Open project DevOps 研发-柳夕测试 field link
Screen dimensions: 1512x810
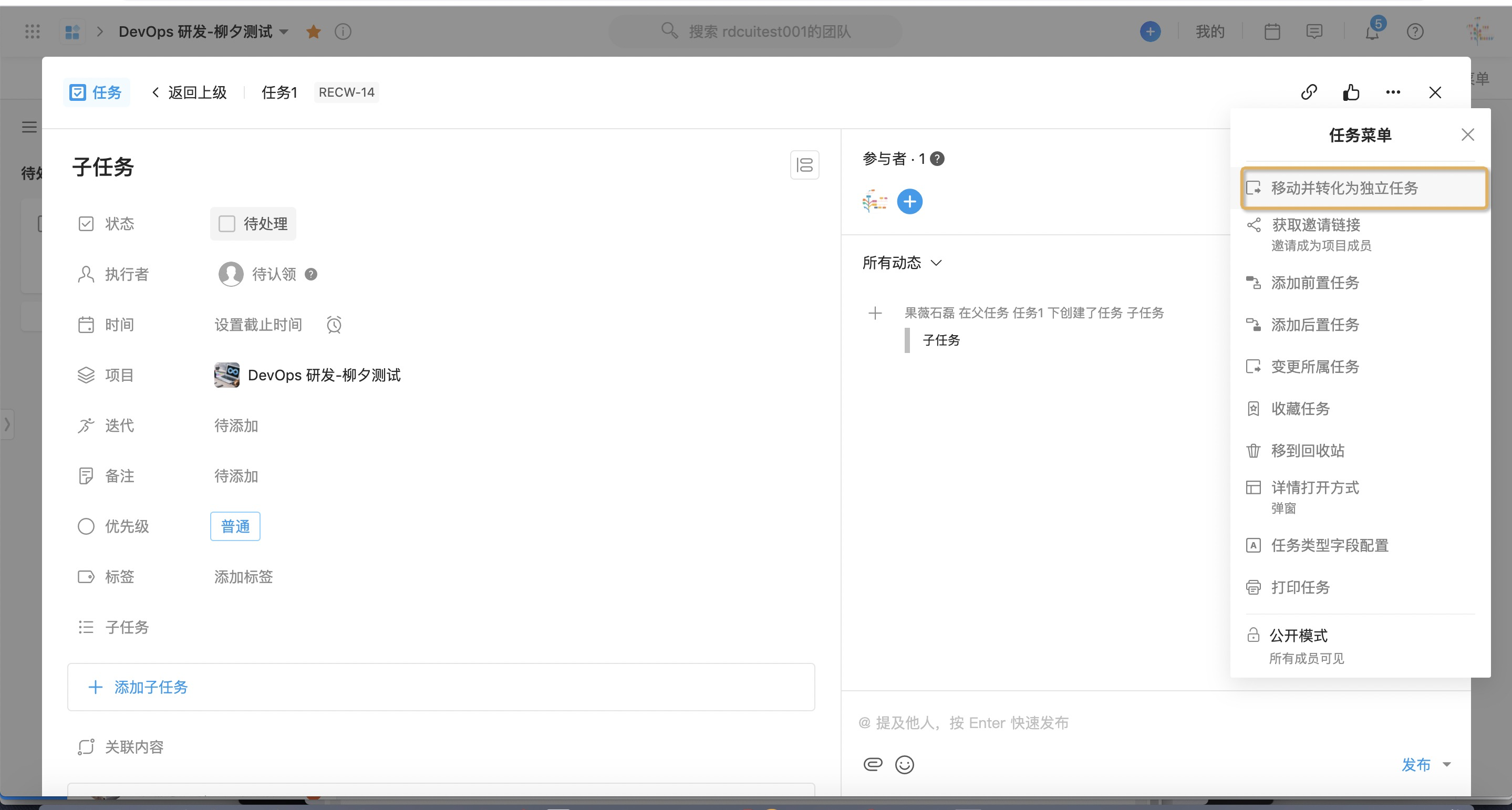[307, 375]
